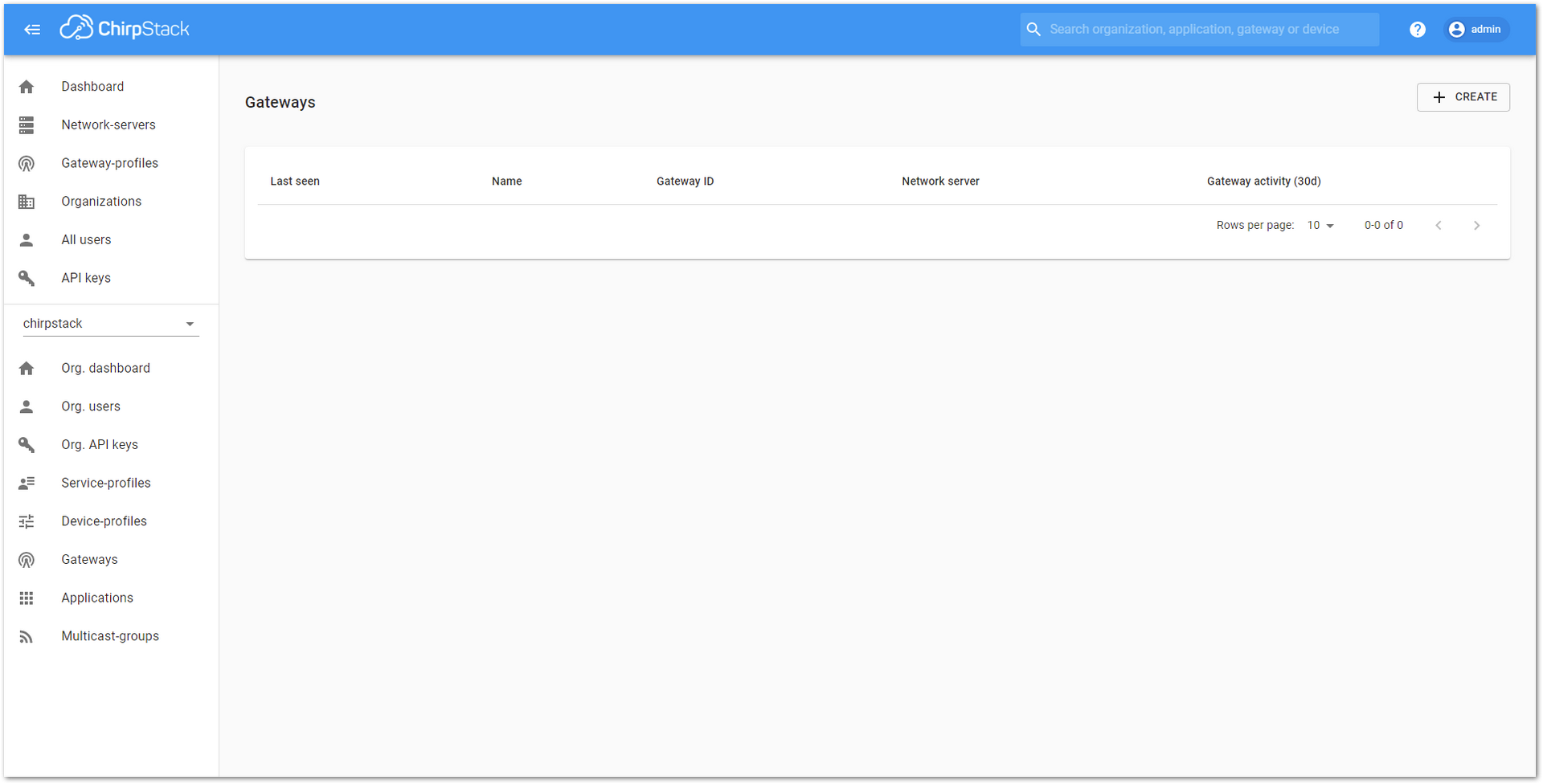This screenshot has height=784, width=1543.
Task: Click the Organizations building icon
Action: (x=27, y=202)
